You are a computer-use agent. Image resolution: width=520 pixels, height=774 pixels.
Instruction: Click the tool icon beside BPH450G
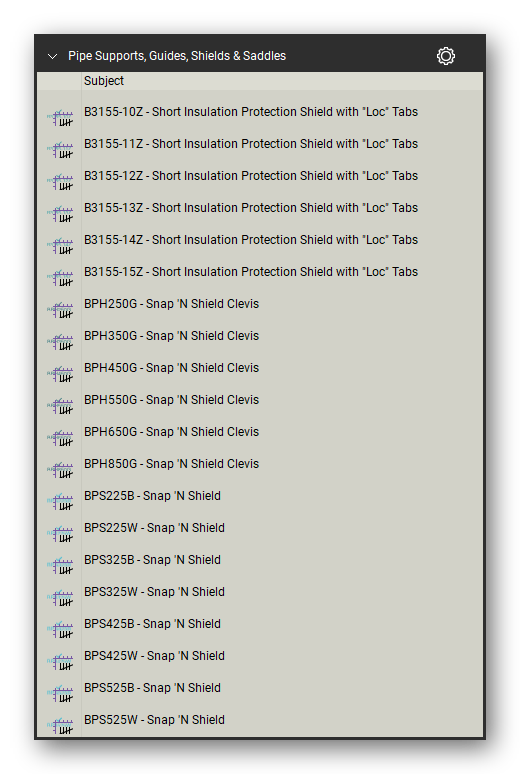[x=60, y=374]
